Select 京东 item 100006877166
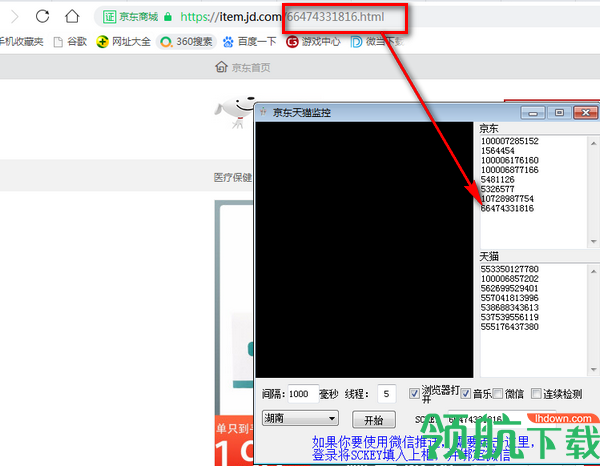 tap(510, 170)
